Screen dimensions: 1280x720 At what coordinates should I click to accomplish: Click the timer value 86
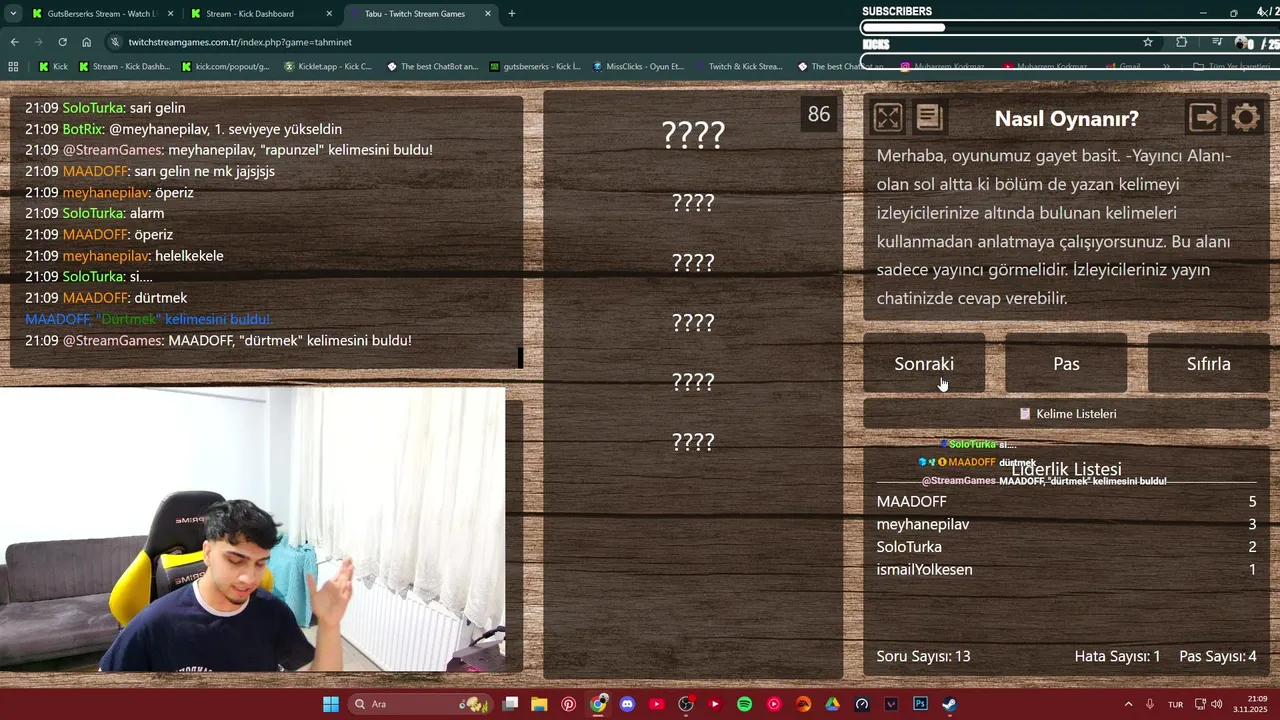pos(819,114)
